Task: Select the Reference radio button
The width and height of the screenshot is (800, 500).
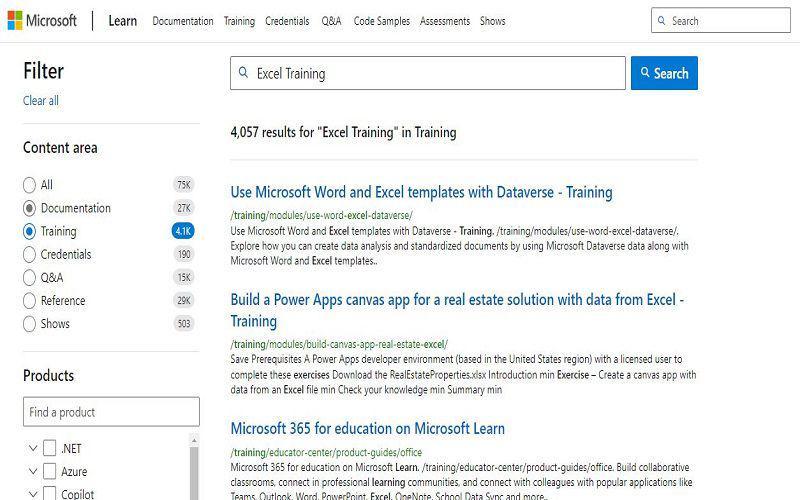Action: click(x=30, y=301)
